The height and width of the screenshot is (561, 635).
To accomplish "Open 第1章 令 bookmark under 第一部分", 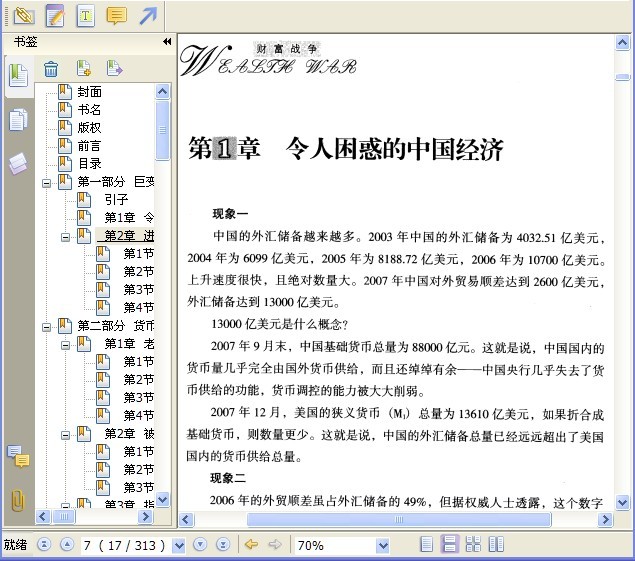I will click(129, 218).
